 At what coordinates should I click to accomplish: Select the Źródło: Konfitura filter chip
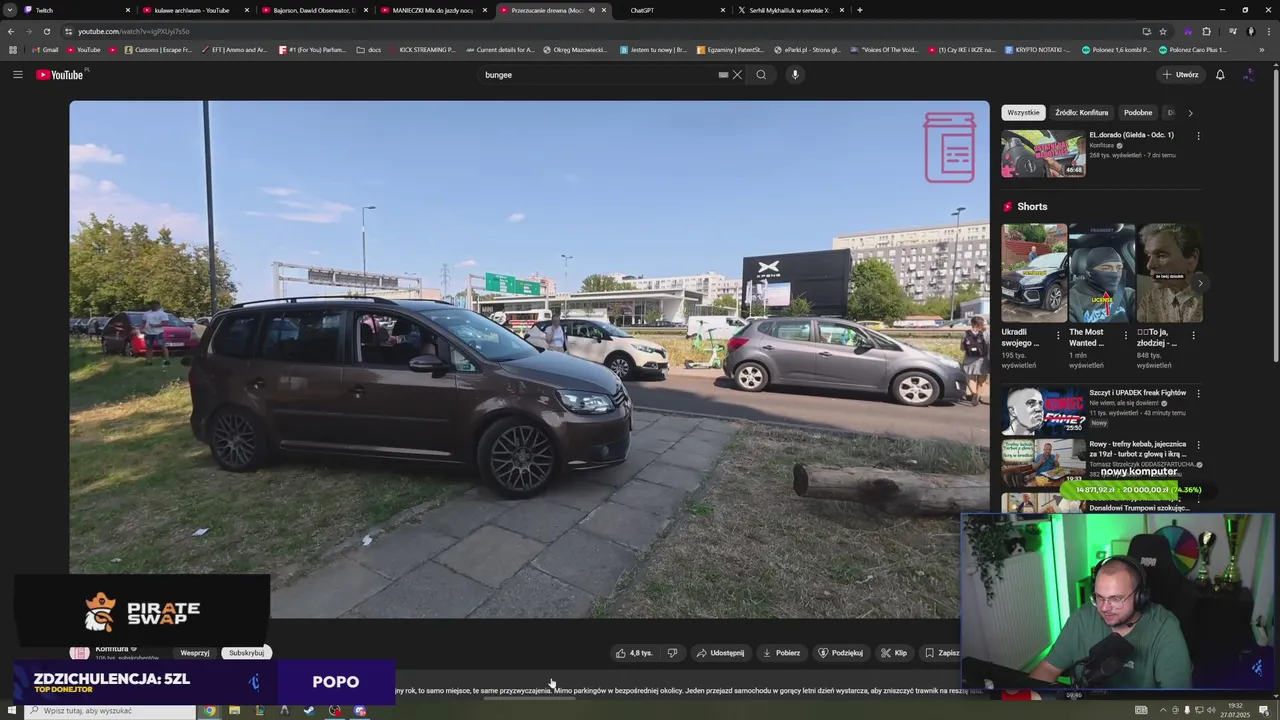(x=1082, y=113)
